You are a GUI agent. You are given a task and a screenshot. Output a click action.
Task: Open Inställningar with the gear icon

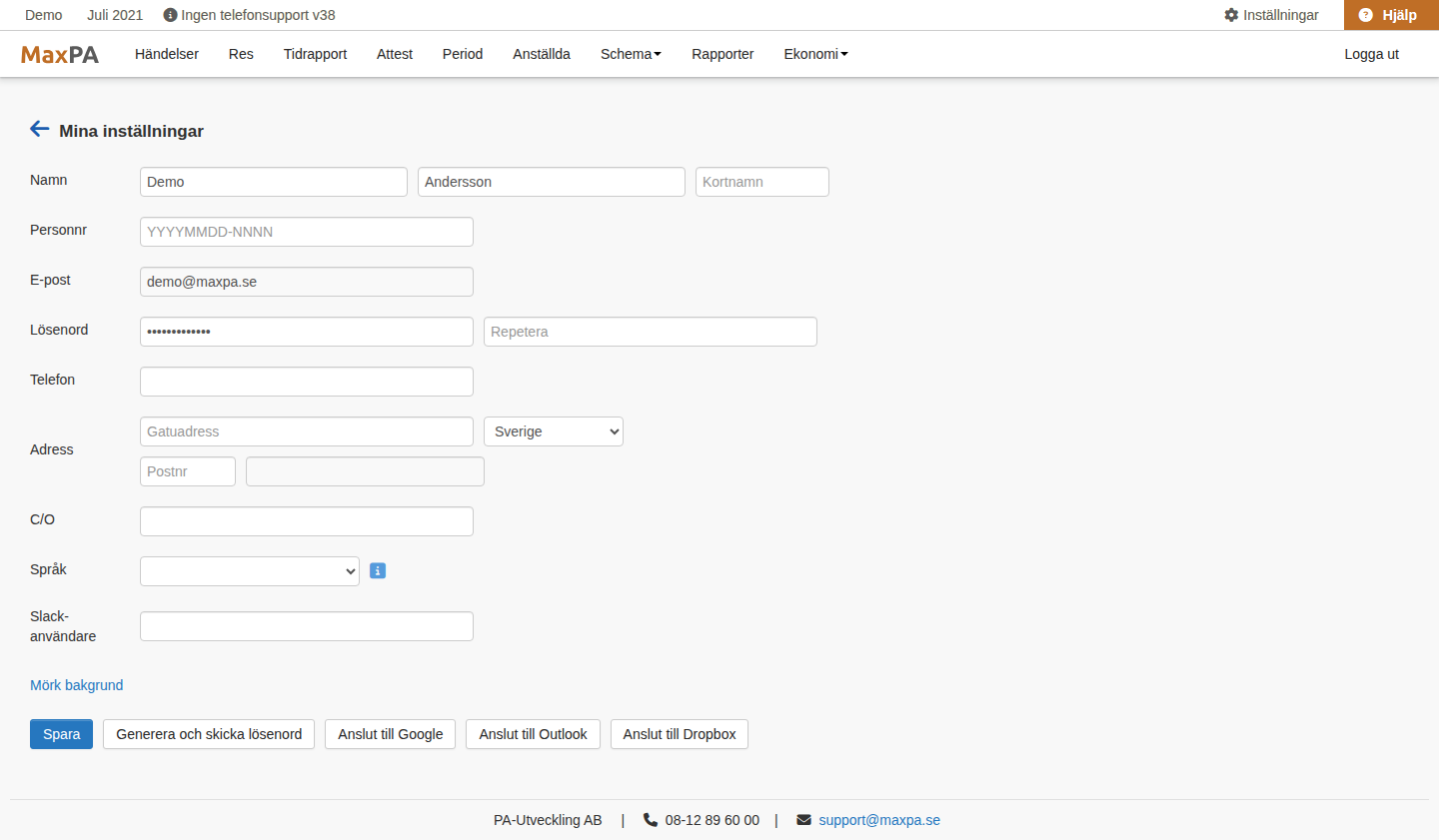pos(1271,15)
